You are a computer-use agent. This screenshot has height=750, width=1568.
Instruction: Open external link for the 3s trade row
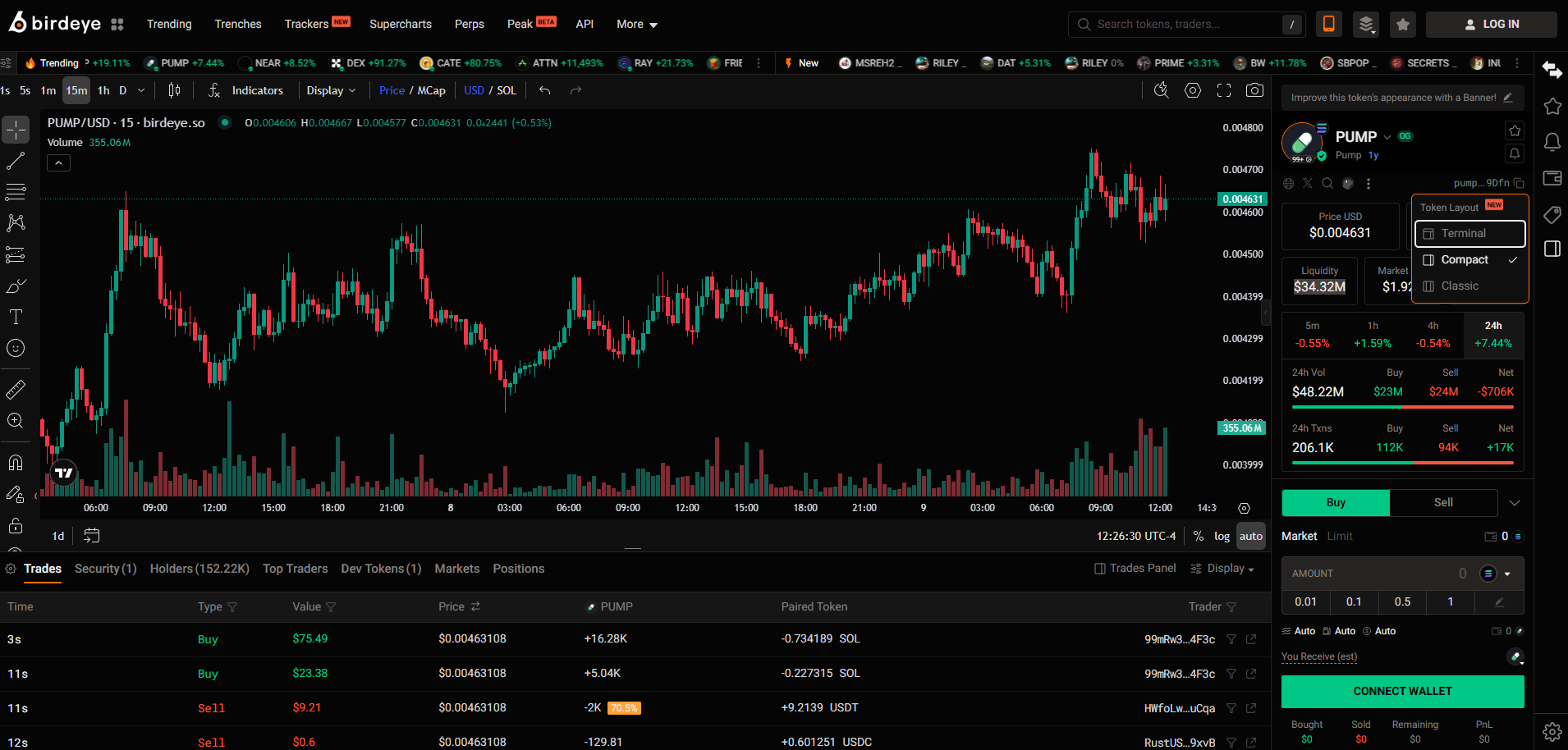click(x=1251, y=639)
